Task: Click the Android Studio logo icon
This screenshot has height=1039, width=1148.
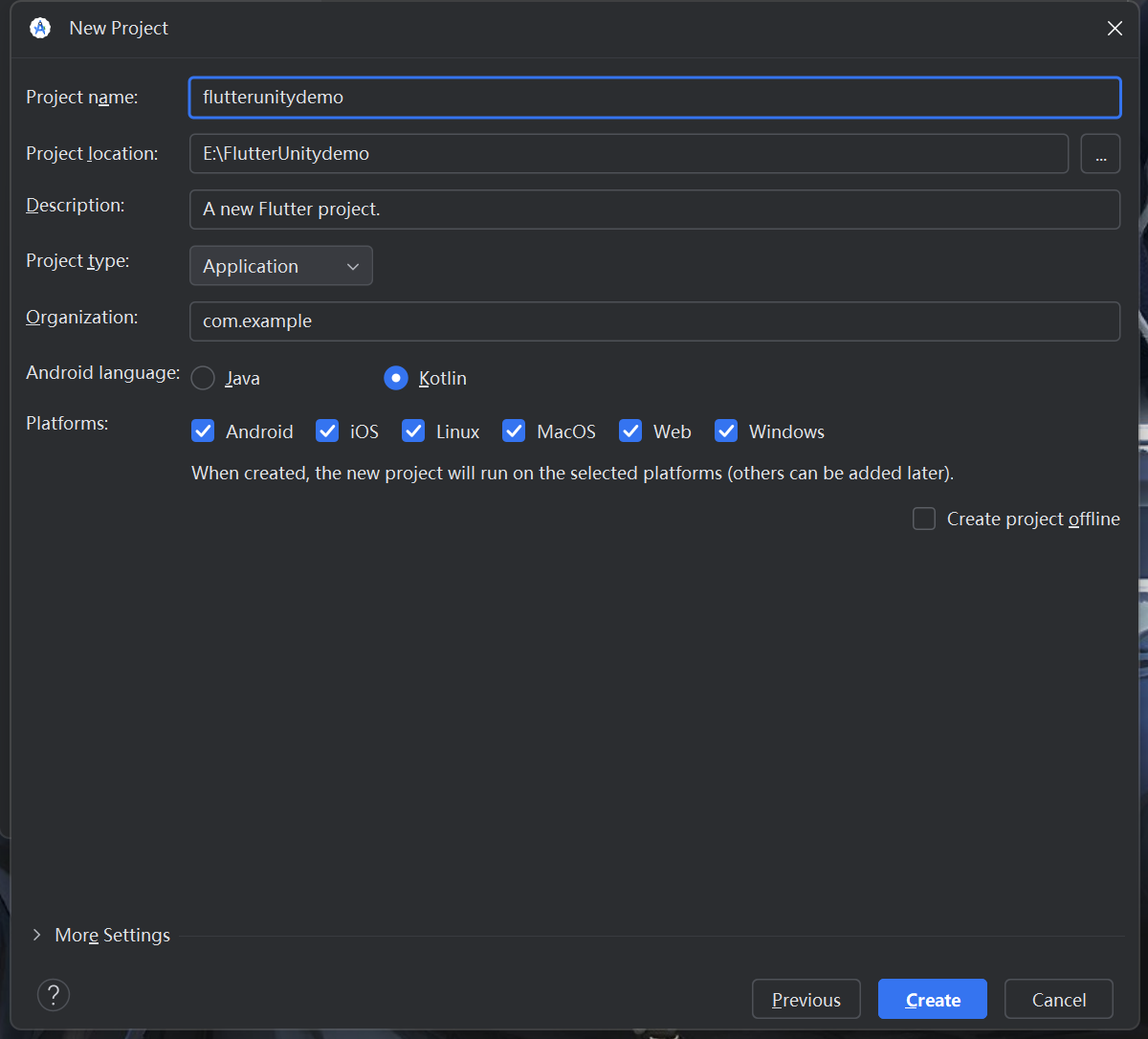Action: [39, 28]
